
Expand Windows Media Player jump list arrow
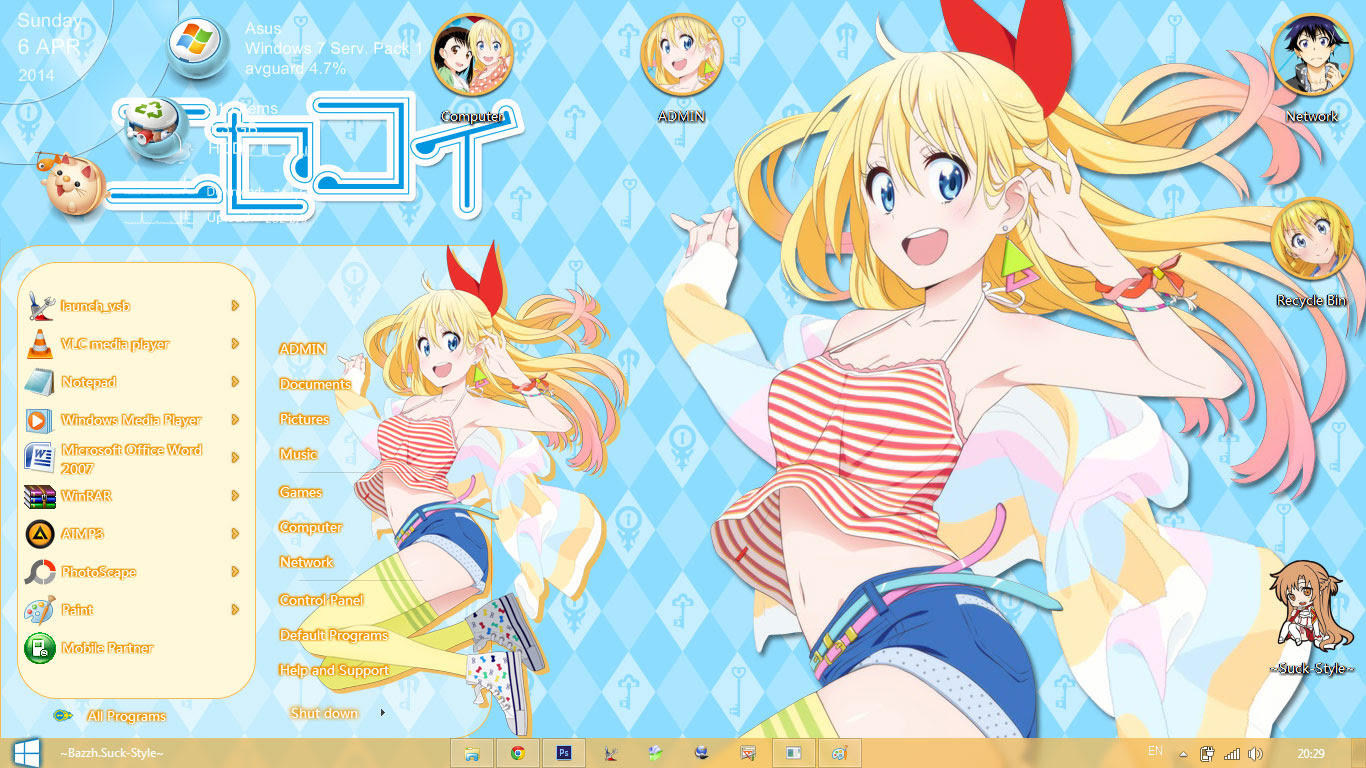coord(235,420)
